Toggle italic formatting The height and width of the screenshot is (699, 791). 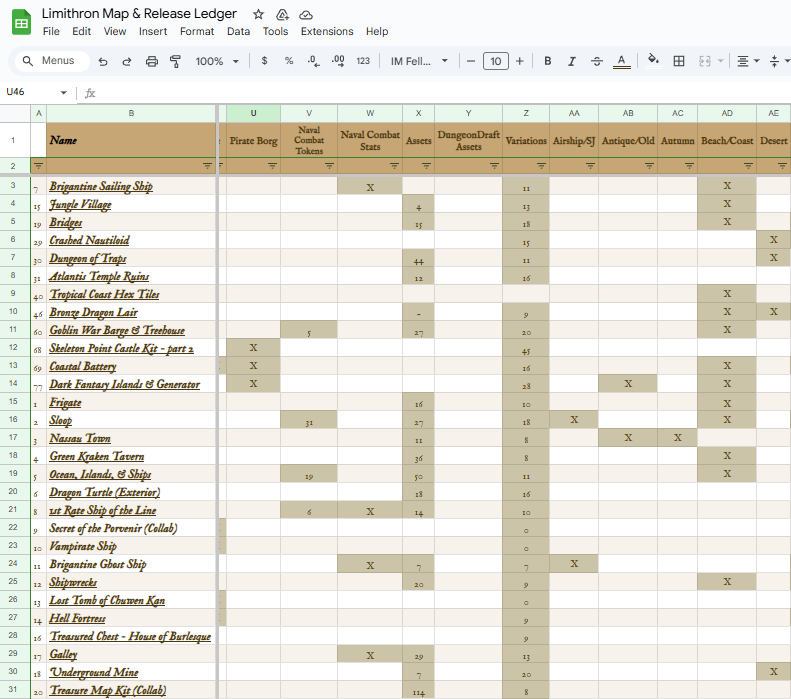click(572, 61)
